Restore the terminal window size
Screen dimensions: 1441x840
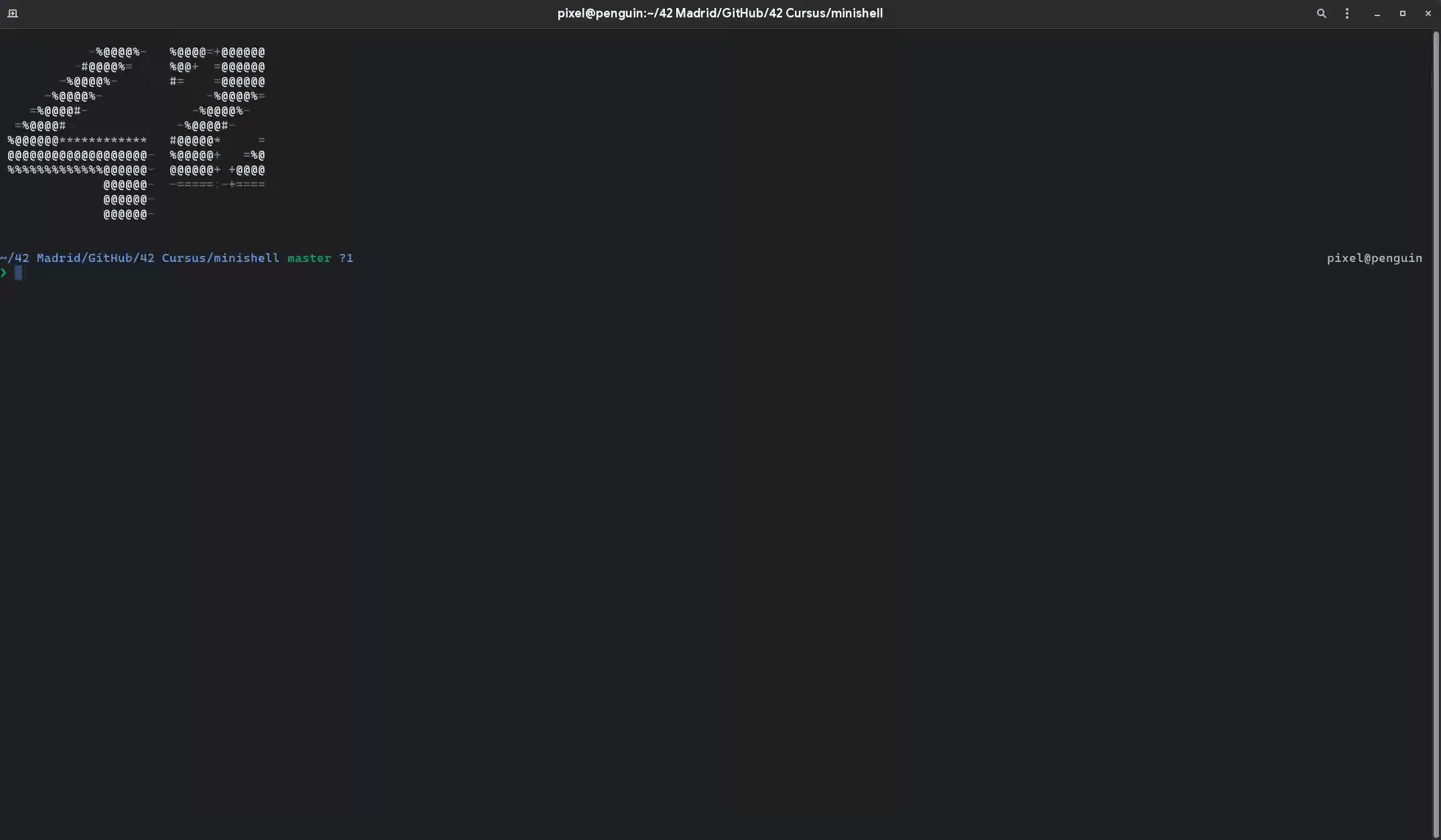point(1401,13)
